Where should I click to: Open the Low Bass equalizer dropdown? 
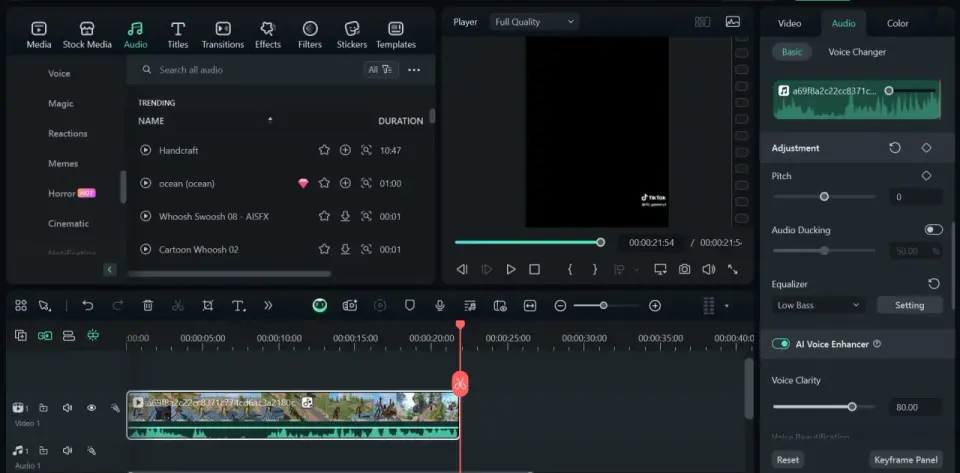(x=818, y=305)
